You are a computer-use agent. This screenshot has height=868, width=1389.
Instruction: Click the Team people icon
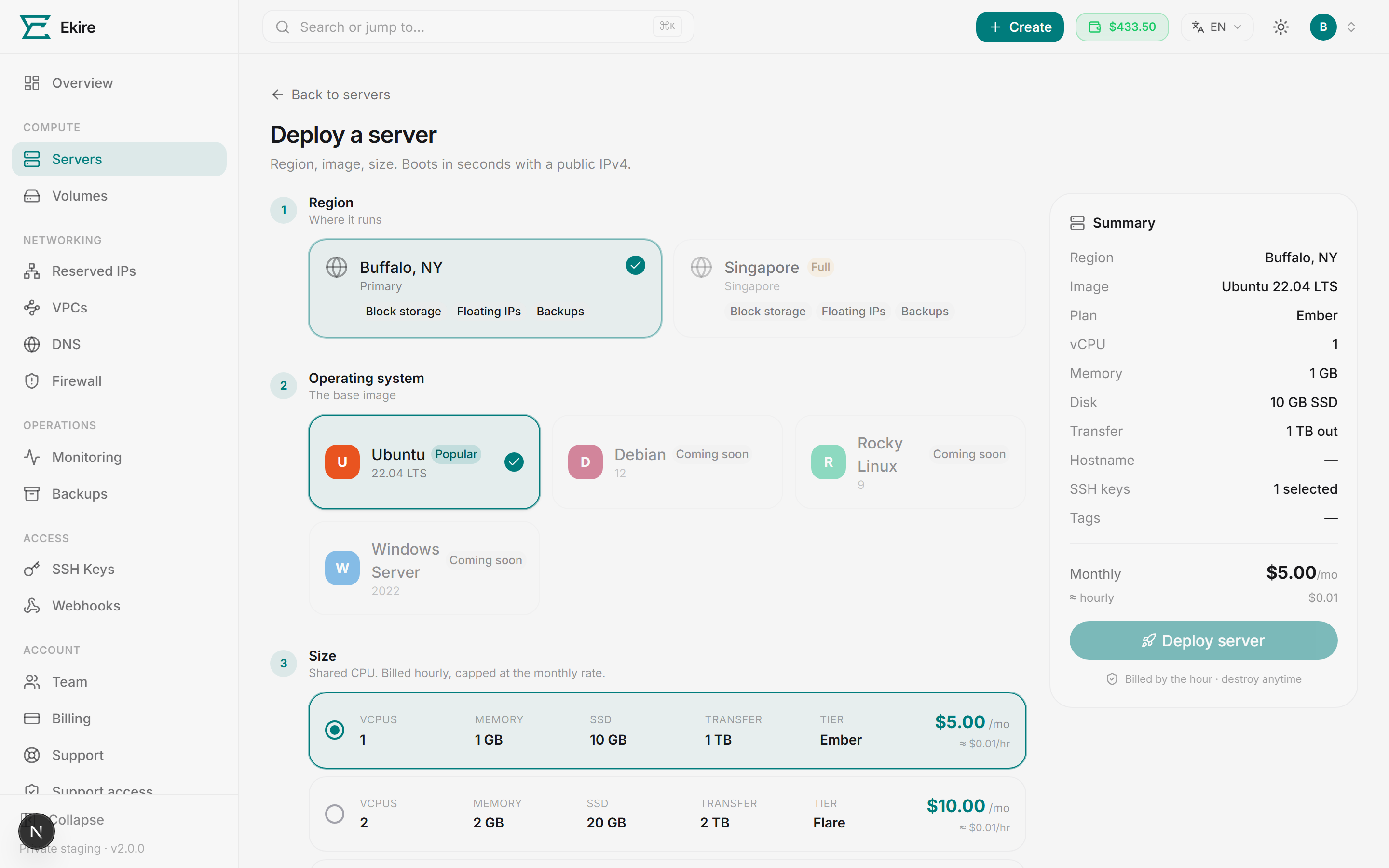tap(31, 682)
